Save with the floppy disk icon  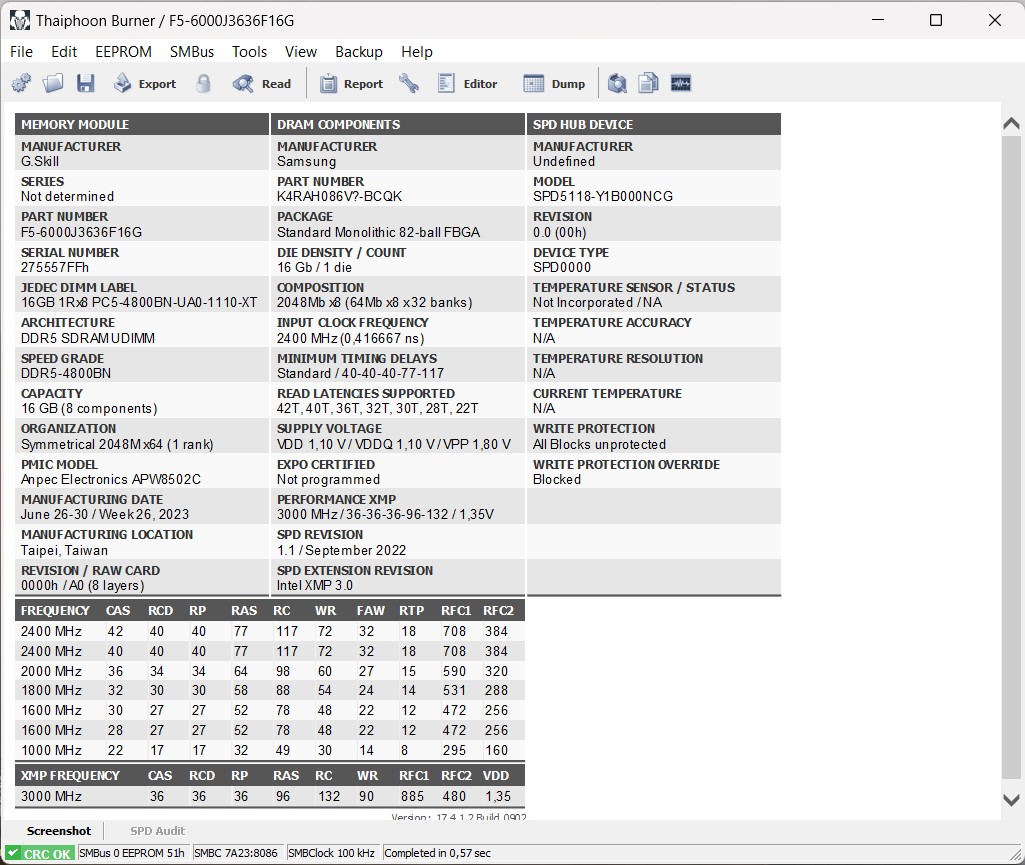click(x=86, y=83)
